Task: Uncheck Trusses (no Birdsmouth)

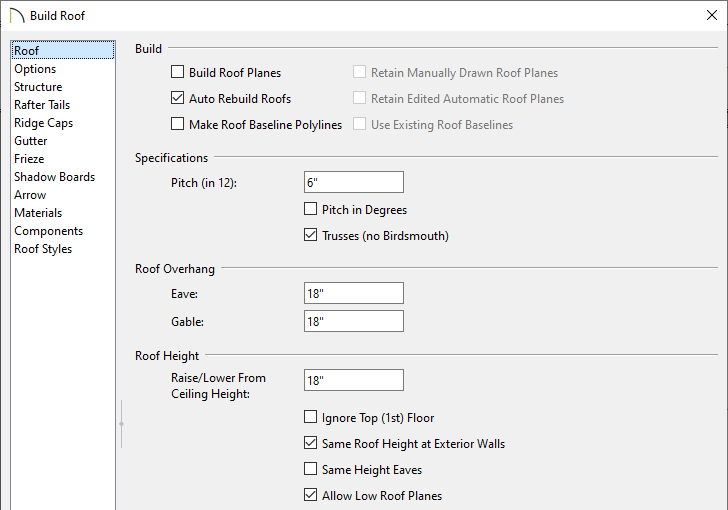Action: (x=311, y=235)
